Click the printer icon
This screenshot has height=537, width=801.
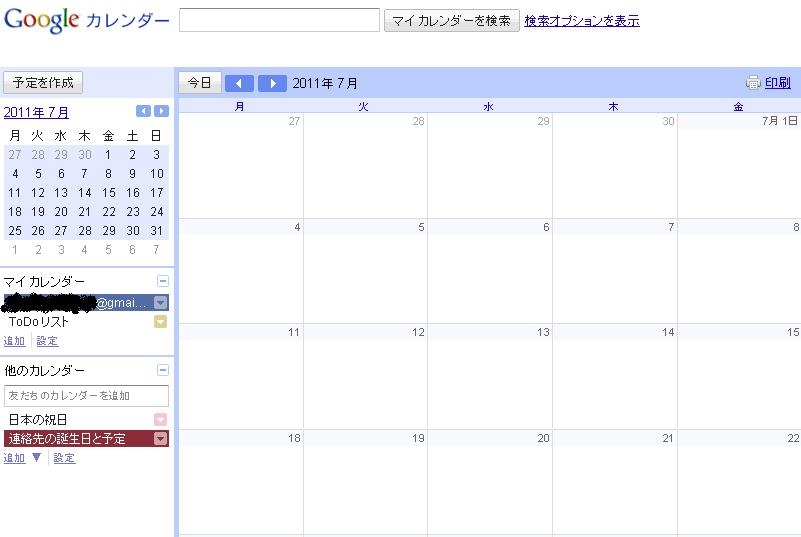(753, 82)
